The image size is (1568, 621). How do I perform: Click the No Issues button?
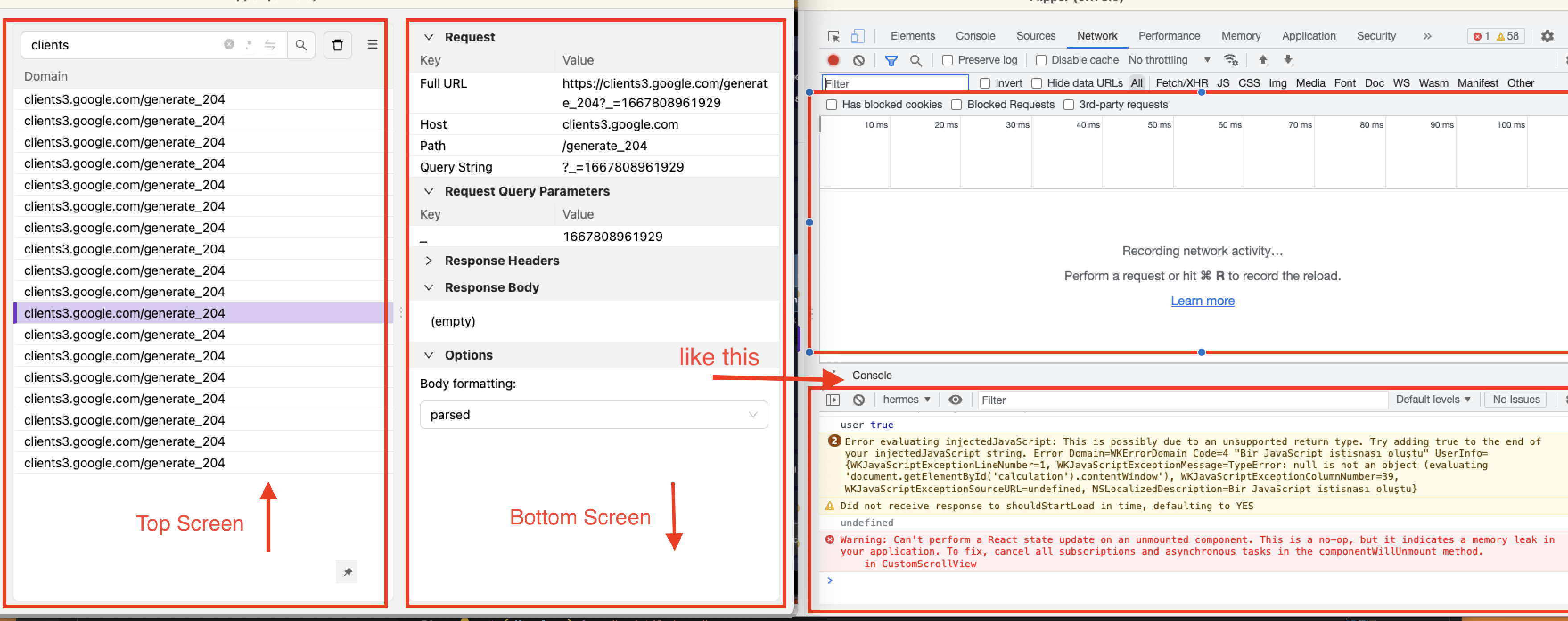click(x=1515, y=400)
